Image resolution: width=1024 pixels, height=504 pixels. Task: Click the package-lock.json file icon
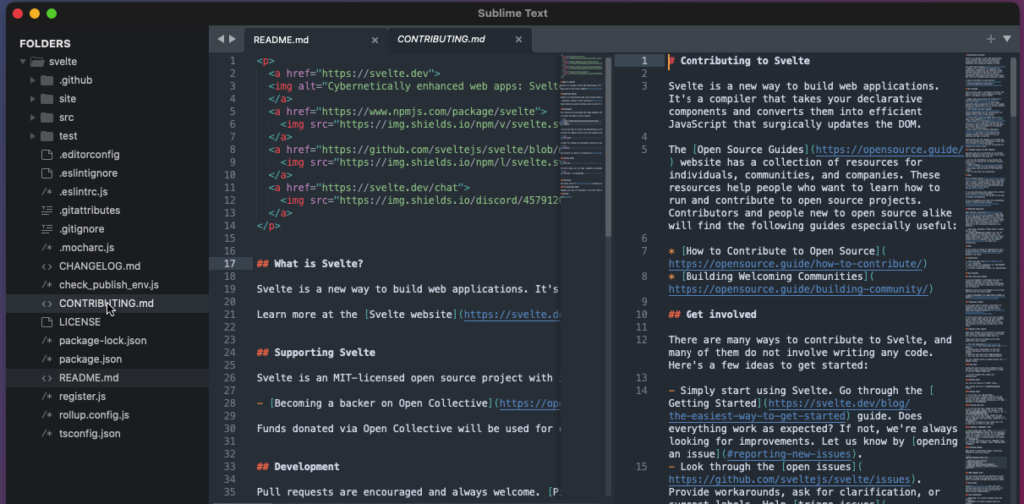tap(47, 341)
